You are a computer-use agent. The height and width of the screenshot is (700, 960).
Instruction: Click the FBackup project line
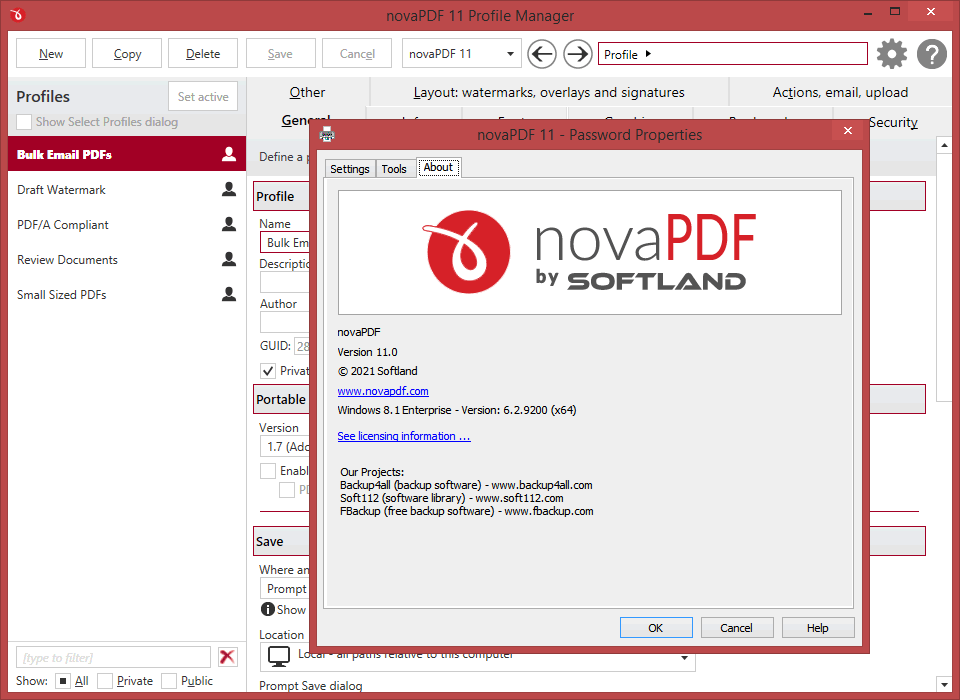[467, 511]
